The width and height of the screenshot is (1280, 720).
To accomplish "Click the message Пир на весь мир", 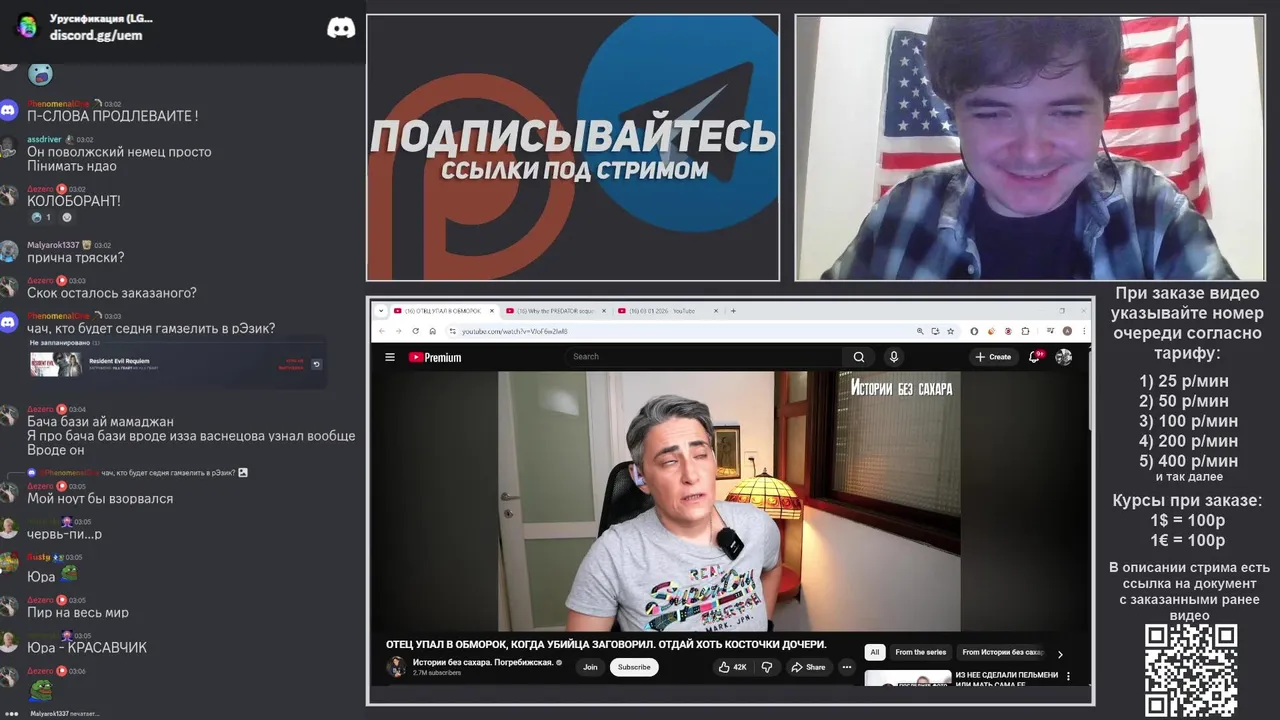I will click(x=78, y=612).
